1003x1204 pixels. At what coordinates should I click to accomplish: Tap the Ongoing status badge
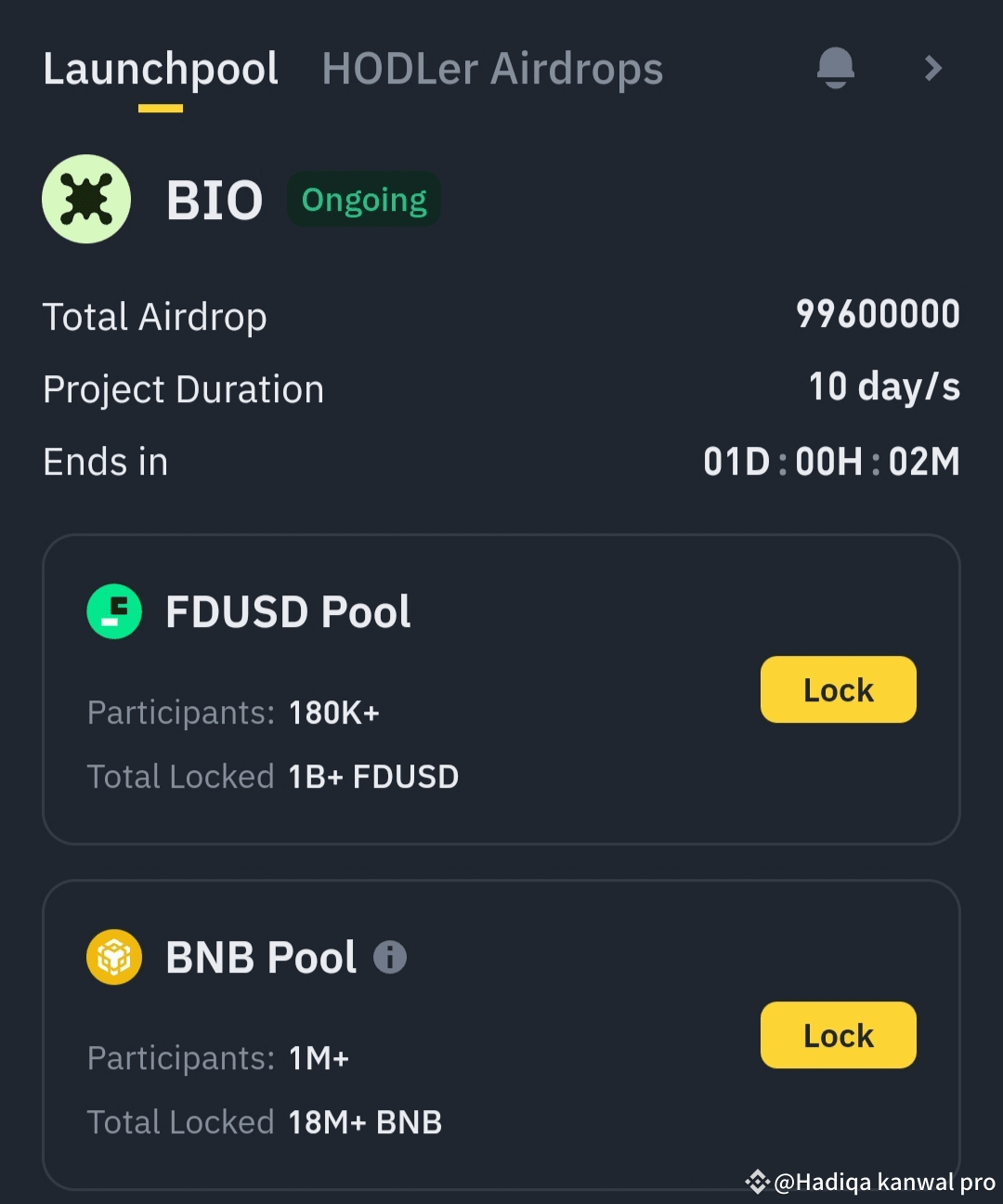[364, 200]
